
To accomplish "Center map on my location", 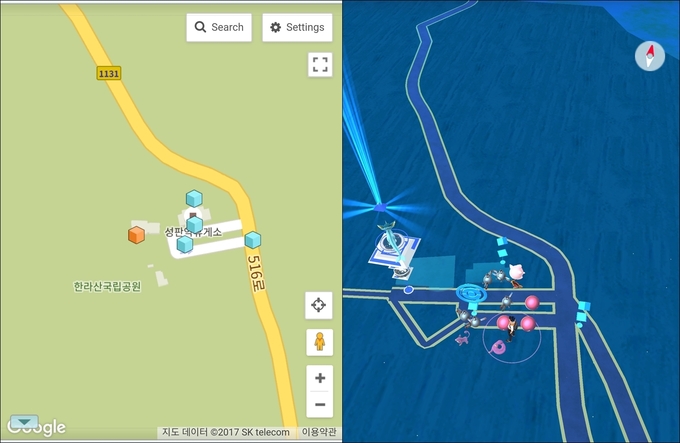I will point(319,305).
